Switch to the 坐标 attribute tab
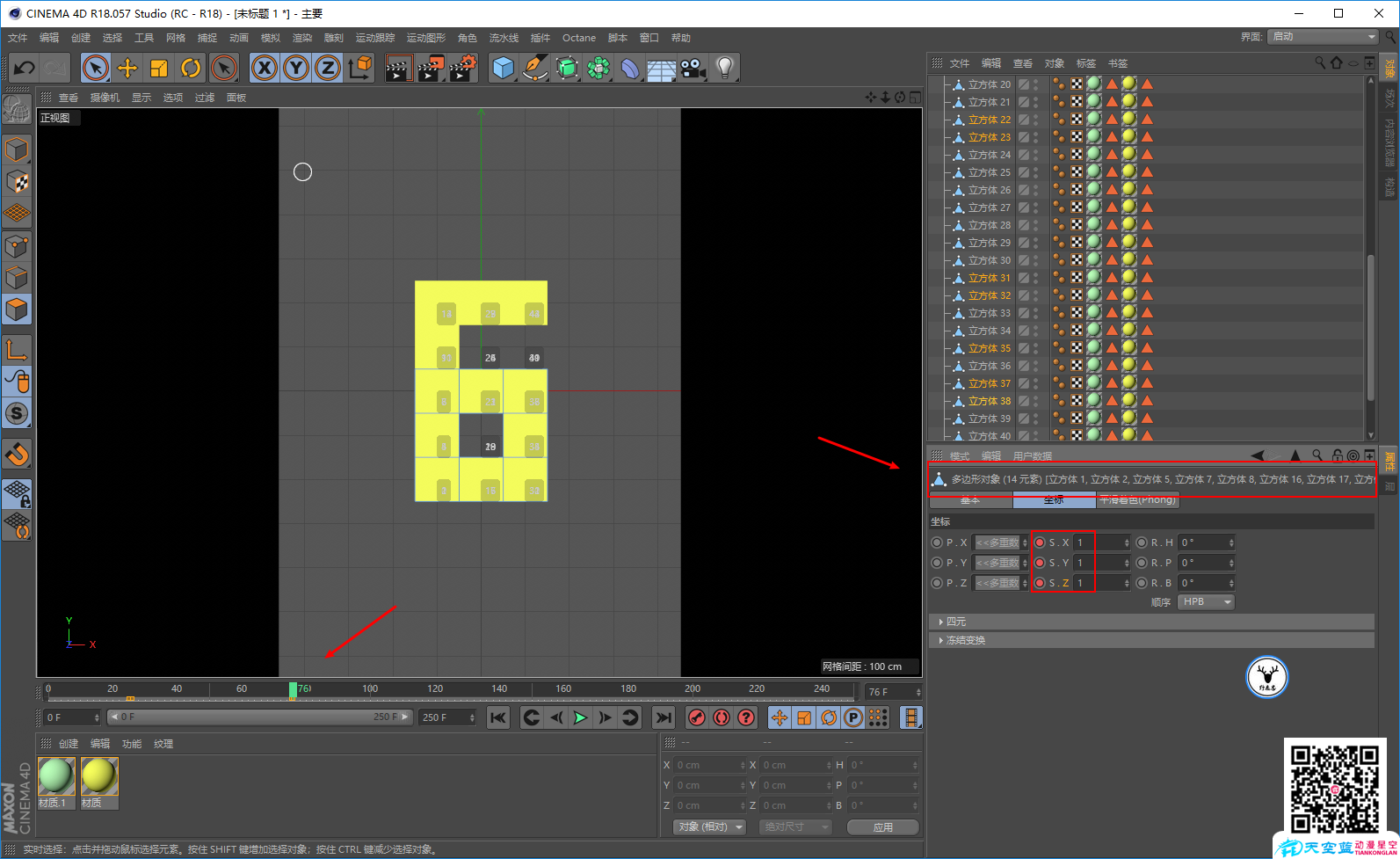Screen dimensions: 1400x859 coord(1054,499)
